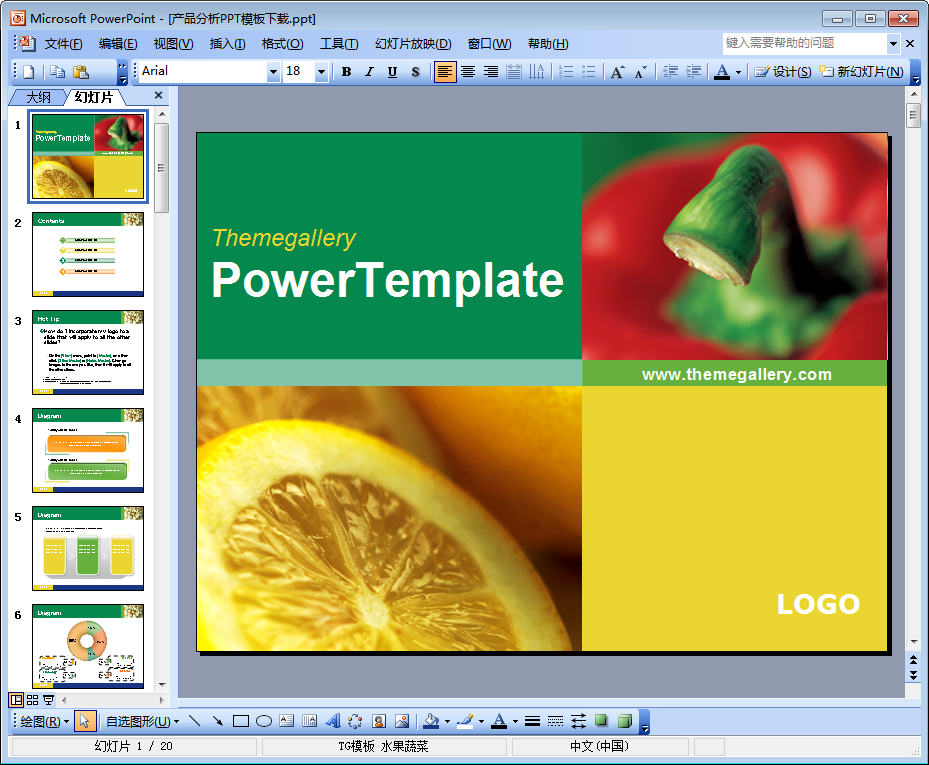
Task: Toggle Underline formatting
Action: pos(392,72)
